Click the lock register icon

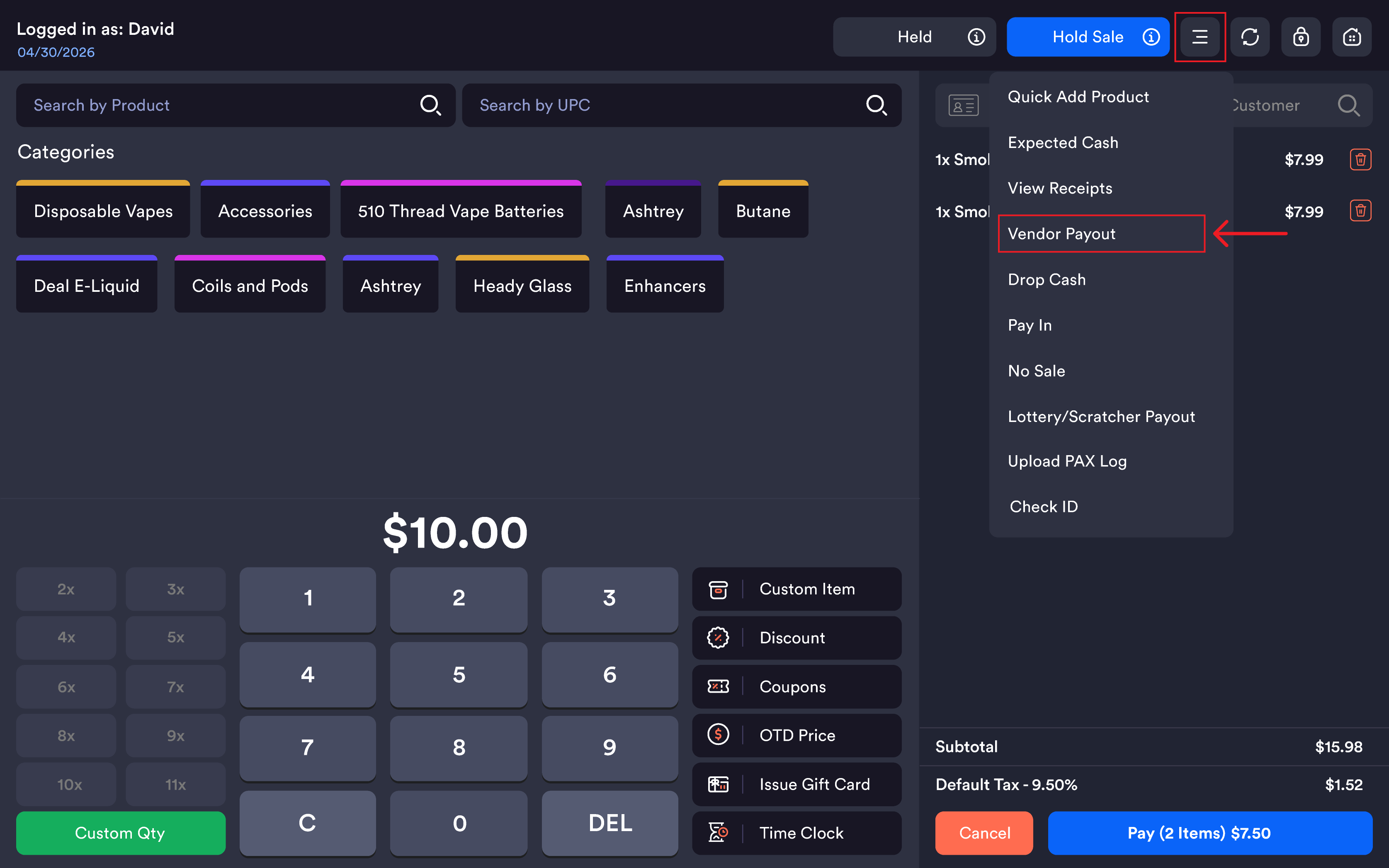pos(1301,37)
